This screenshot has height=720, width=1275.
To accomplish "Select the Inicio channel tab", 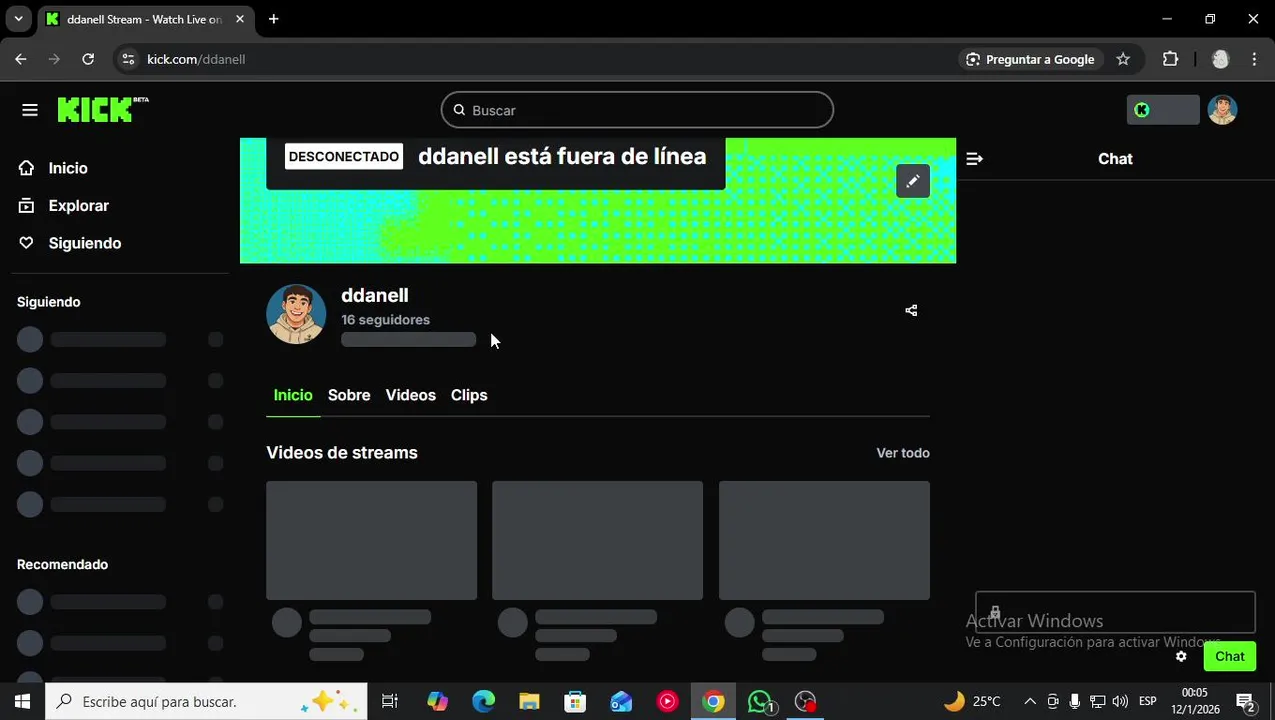I will (x=293, y=395).
